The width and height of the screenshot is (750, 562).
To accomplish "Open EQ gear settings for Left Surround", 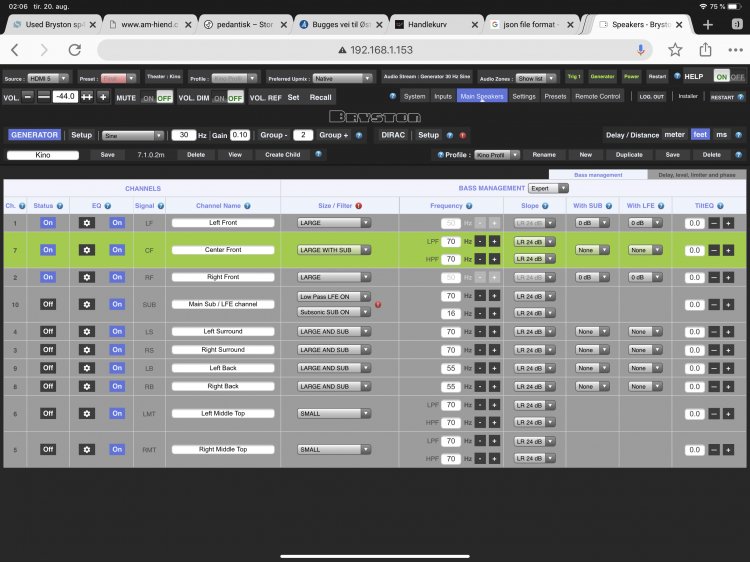I will pos(87,331).
